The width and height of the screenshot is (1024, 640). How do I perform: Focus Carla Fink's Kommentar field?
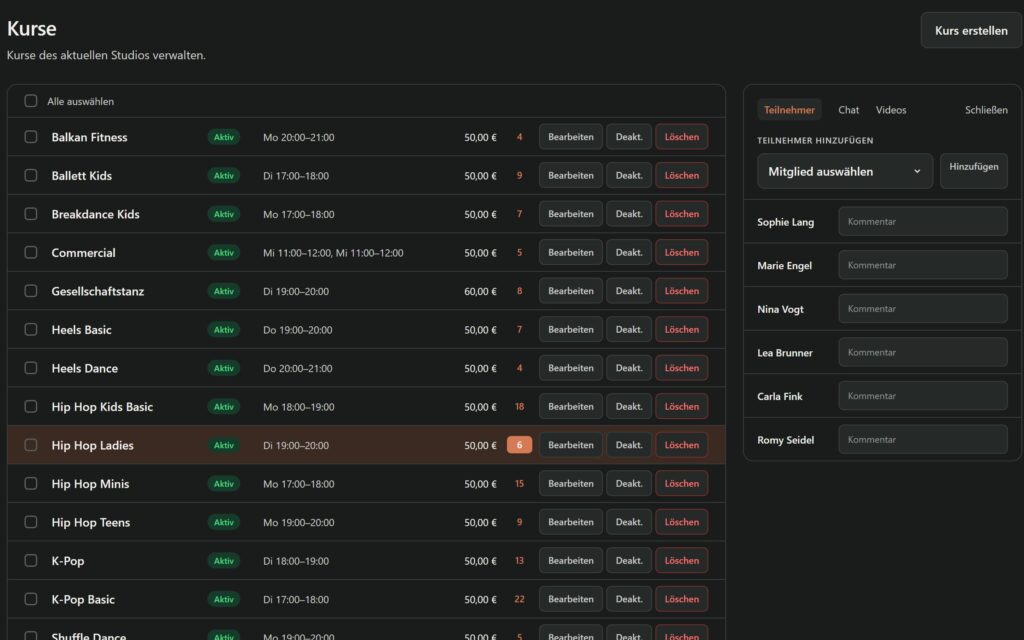click(923, 396)
